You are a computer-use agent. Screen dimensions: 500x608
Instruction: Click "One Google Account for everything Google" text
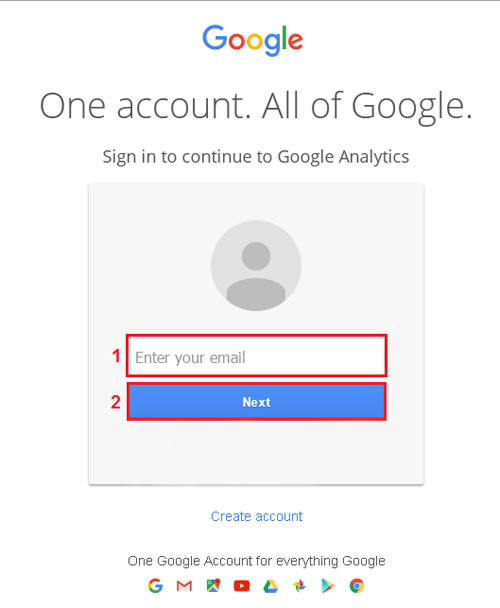pyautogui.click(x=256, y=561)
